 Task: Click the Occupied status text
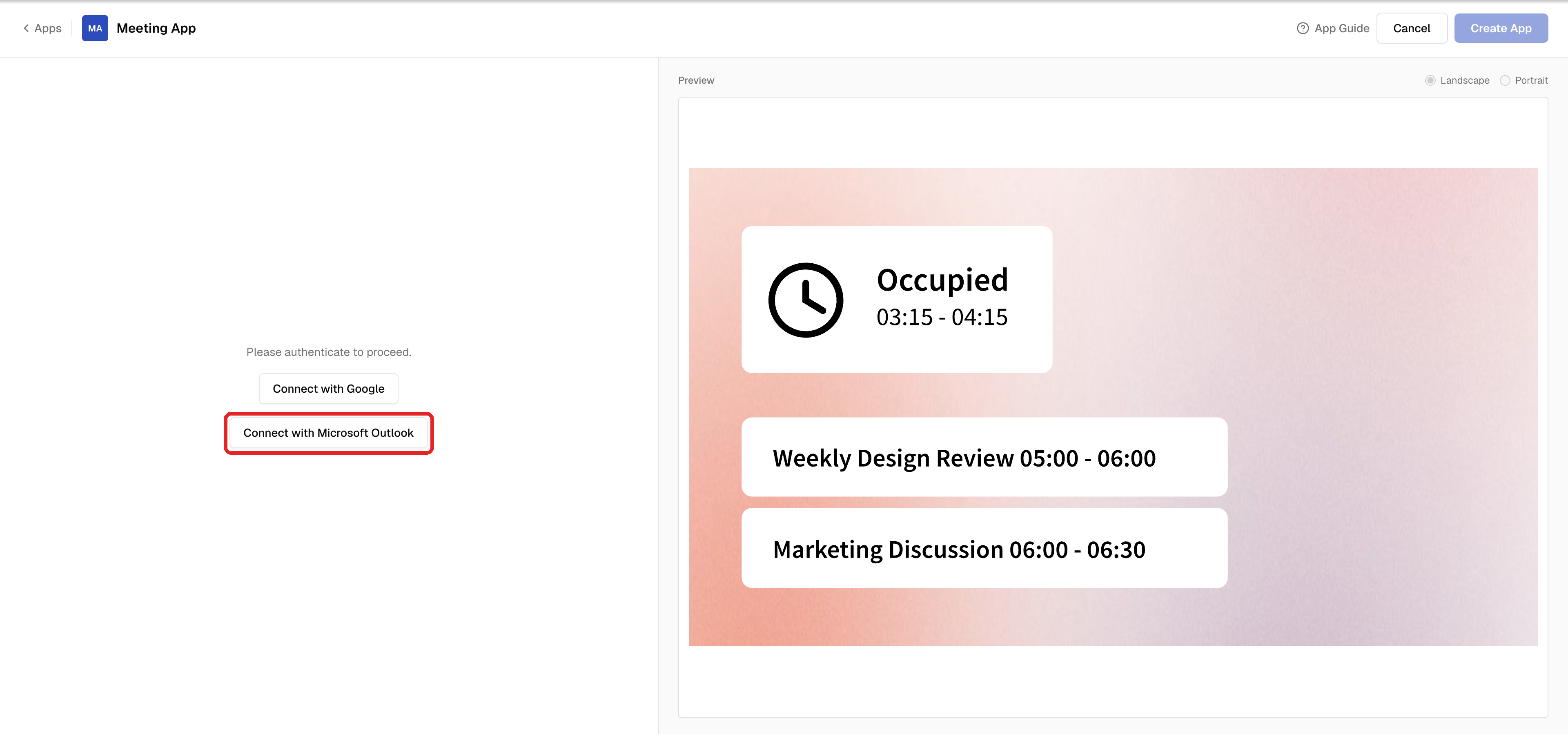coord(942,281)
